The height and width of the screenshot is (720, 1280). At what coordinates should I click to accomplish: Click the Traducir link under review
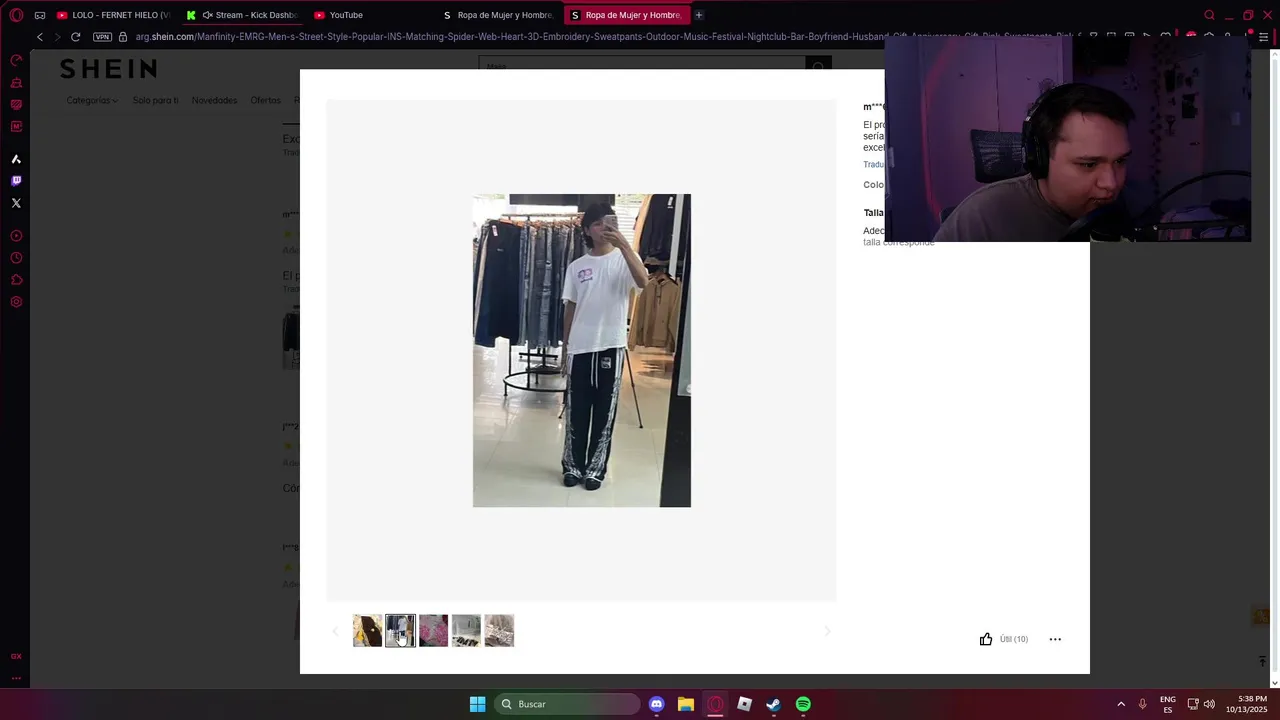(x=873, y=164)
